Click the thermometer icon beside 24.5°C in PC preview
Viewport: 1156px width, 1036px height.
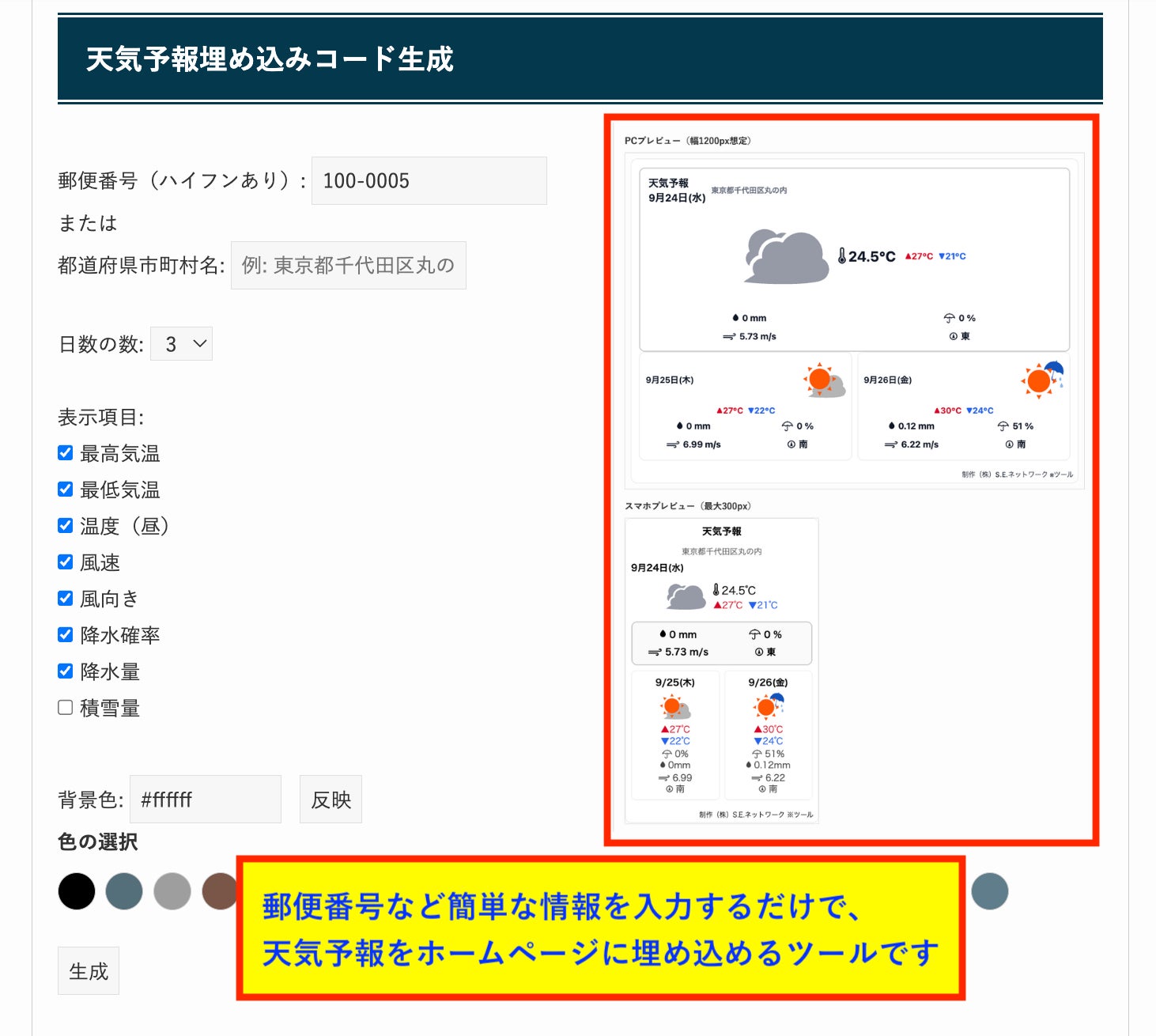(842, 256)
